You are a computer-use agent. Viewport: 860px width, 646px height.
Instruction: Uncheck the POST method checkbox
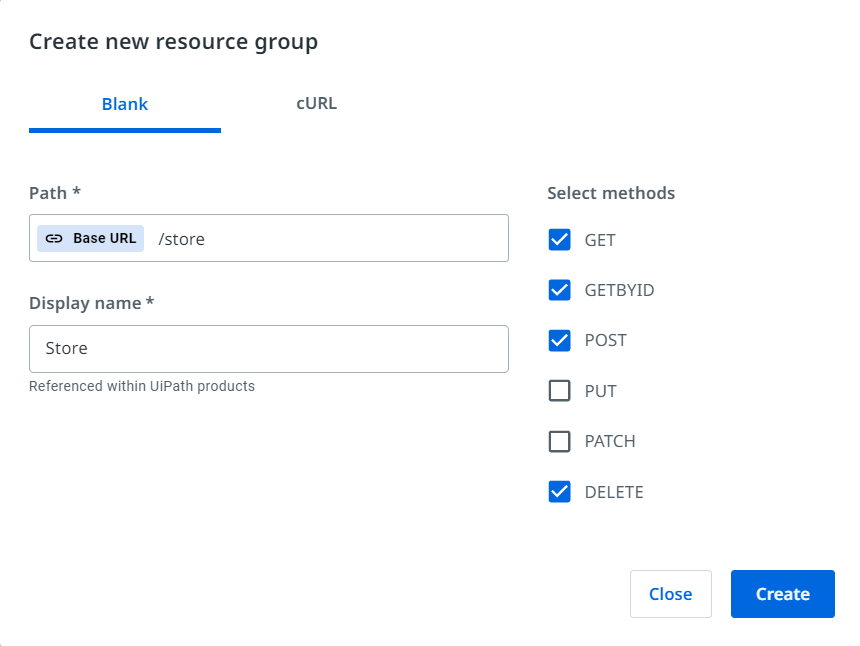pyautogui.click(x=559, y=341)
